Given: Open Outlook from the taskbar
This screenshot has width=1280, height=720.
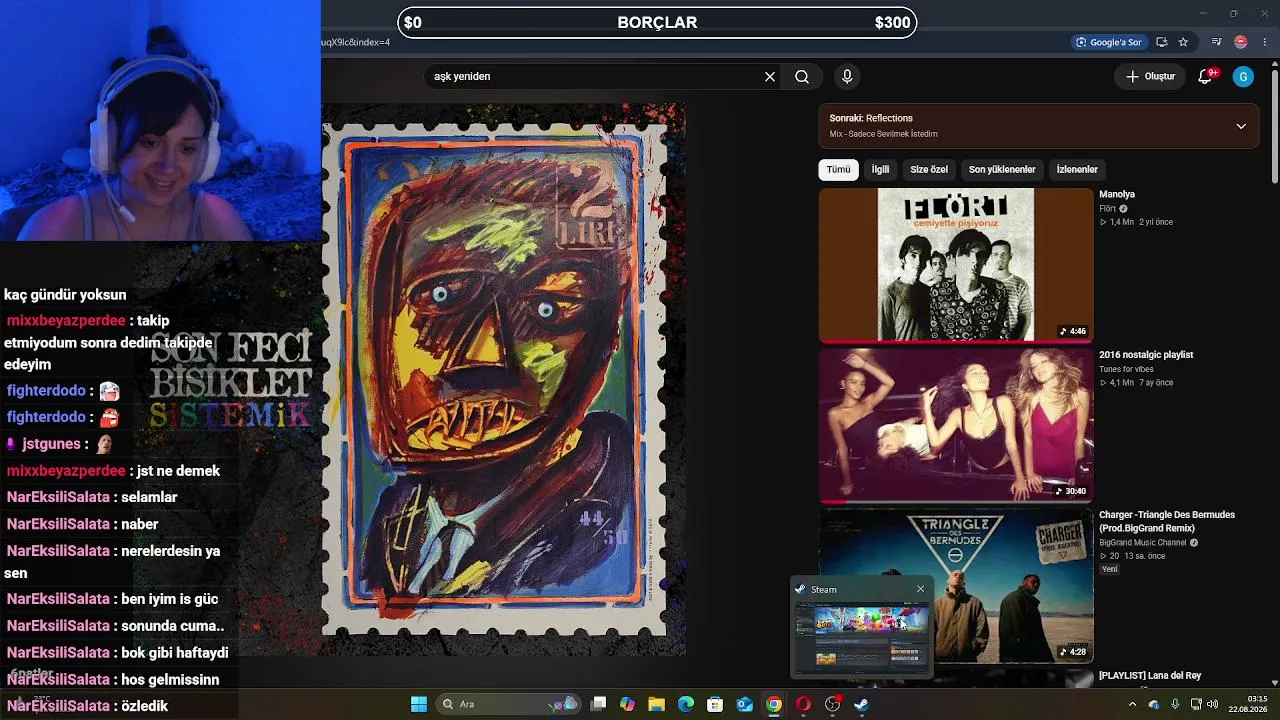Looking at the screenshot, I should 744,704.
